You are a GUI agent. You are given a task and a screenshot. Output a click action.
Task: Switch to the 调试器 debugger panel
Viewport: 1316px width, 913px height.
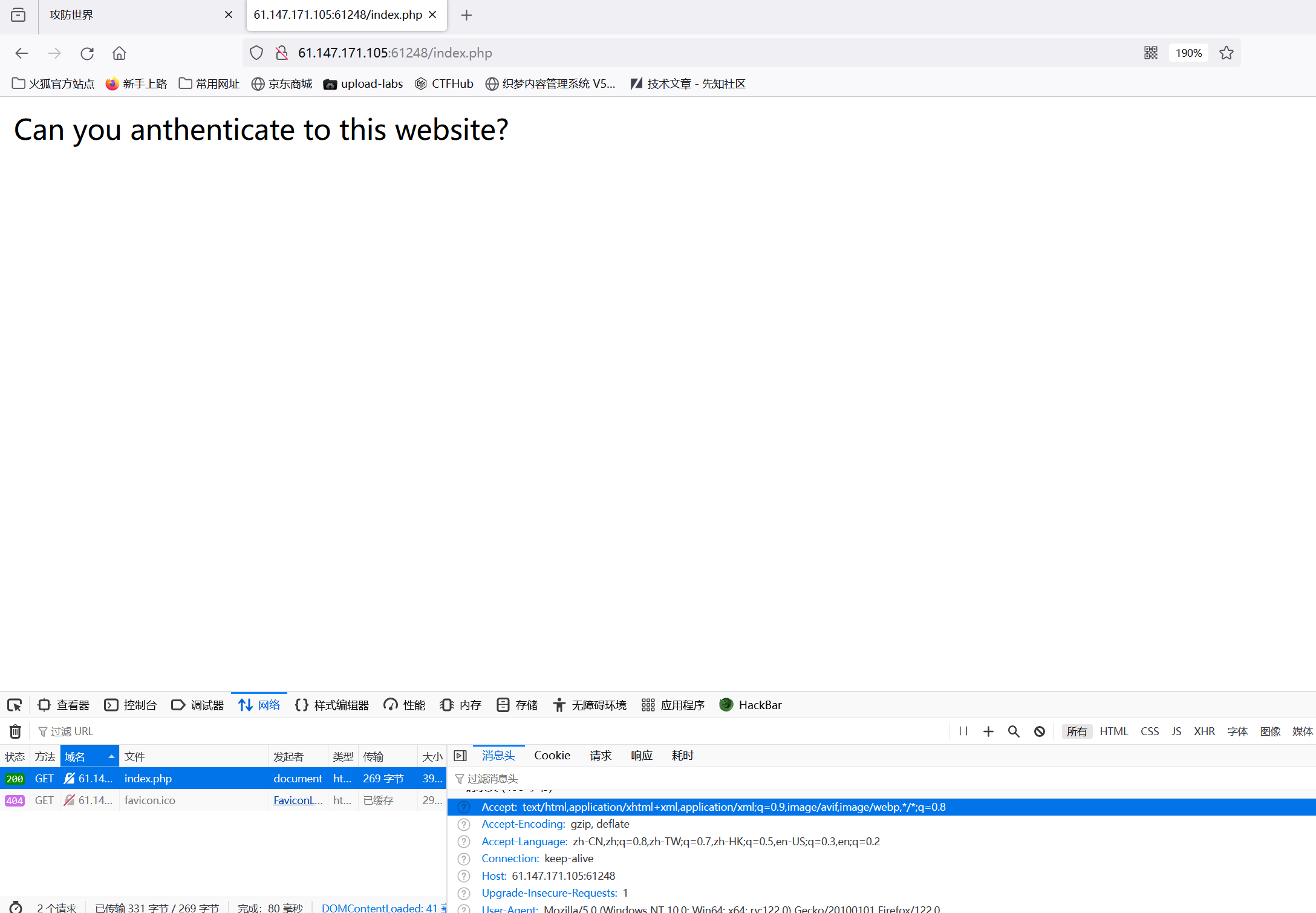(x=198, y=705)
